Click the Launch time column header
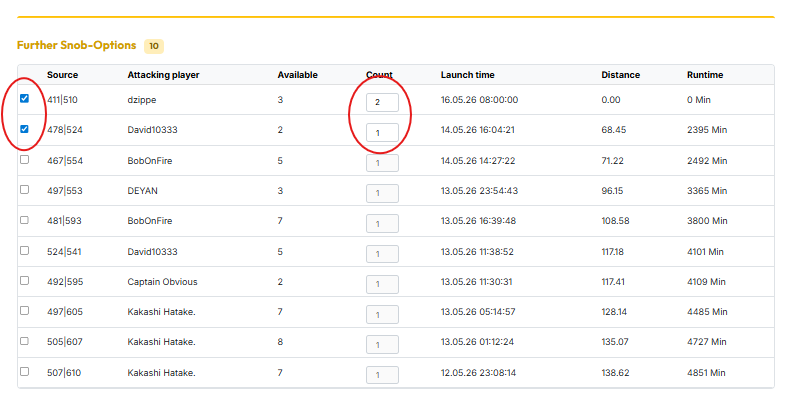This screenshot has width=788, height=394. 467,75
